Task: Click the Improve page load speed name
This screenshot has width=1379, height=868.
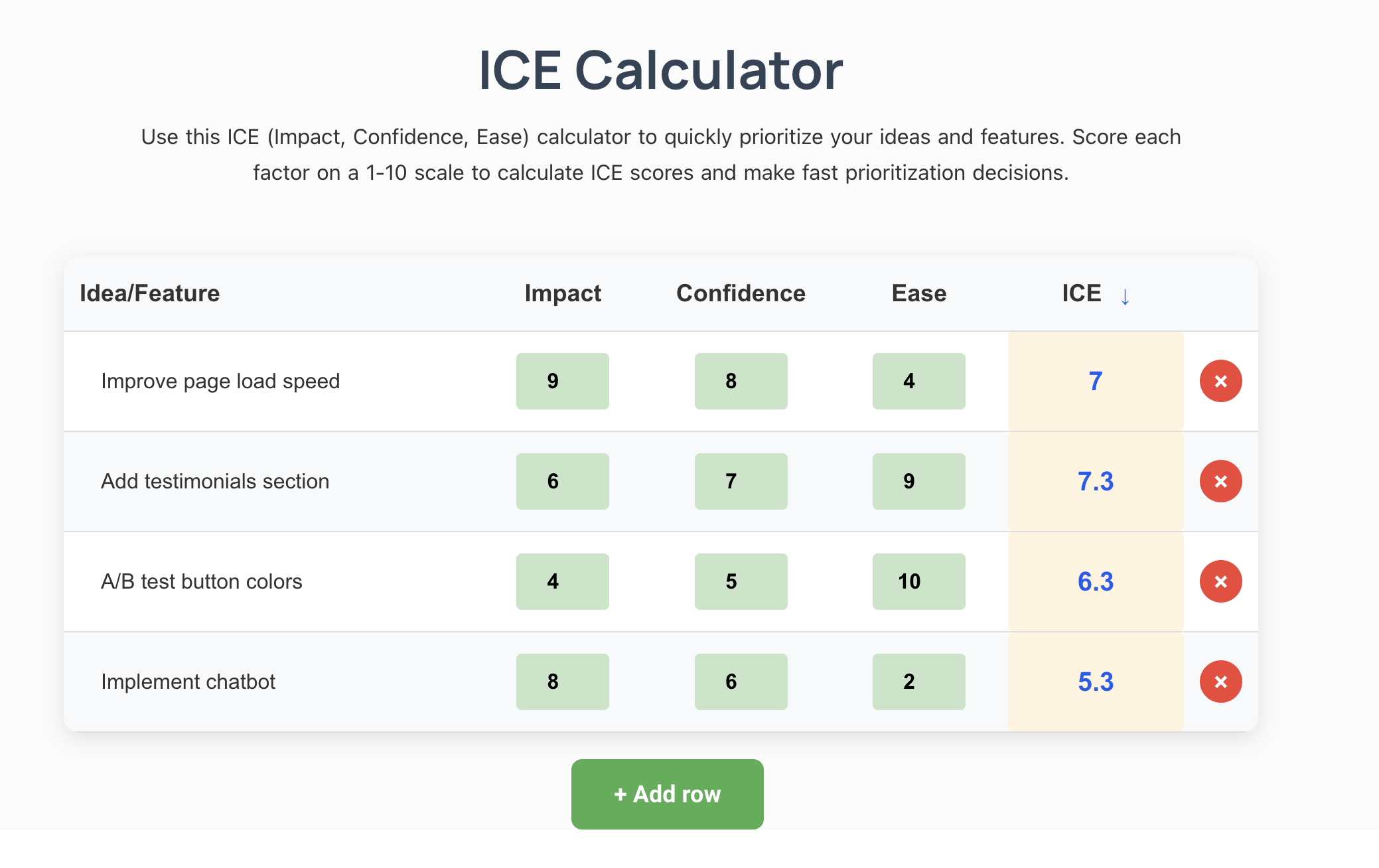Action: pos(220,381)
